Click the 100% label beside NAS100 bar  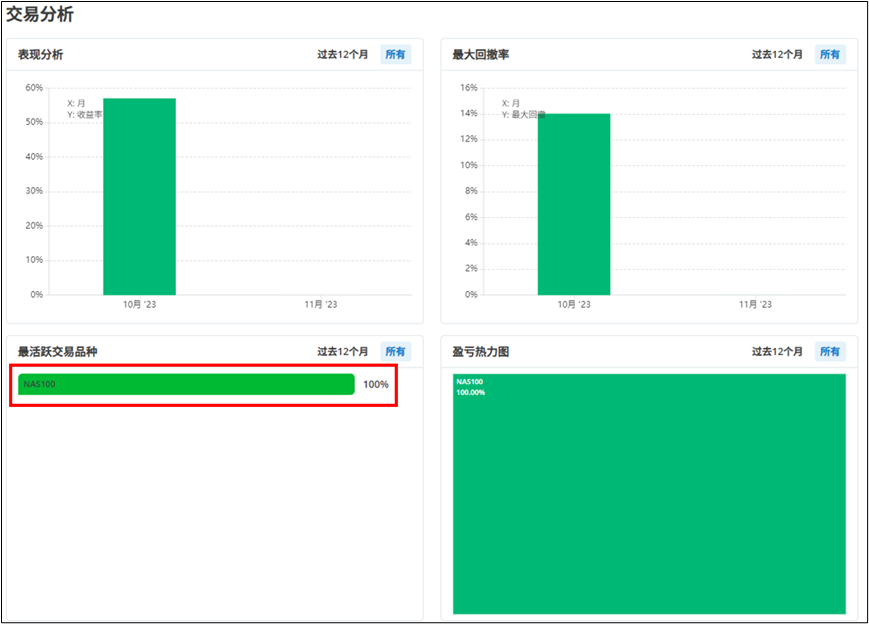376,384
